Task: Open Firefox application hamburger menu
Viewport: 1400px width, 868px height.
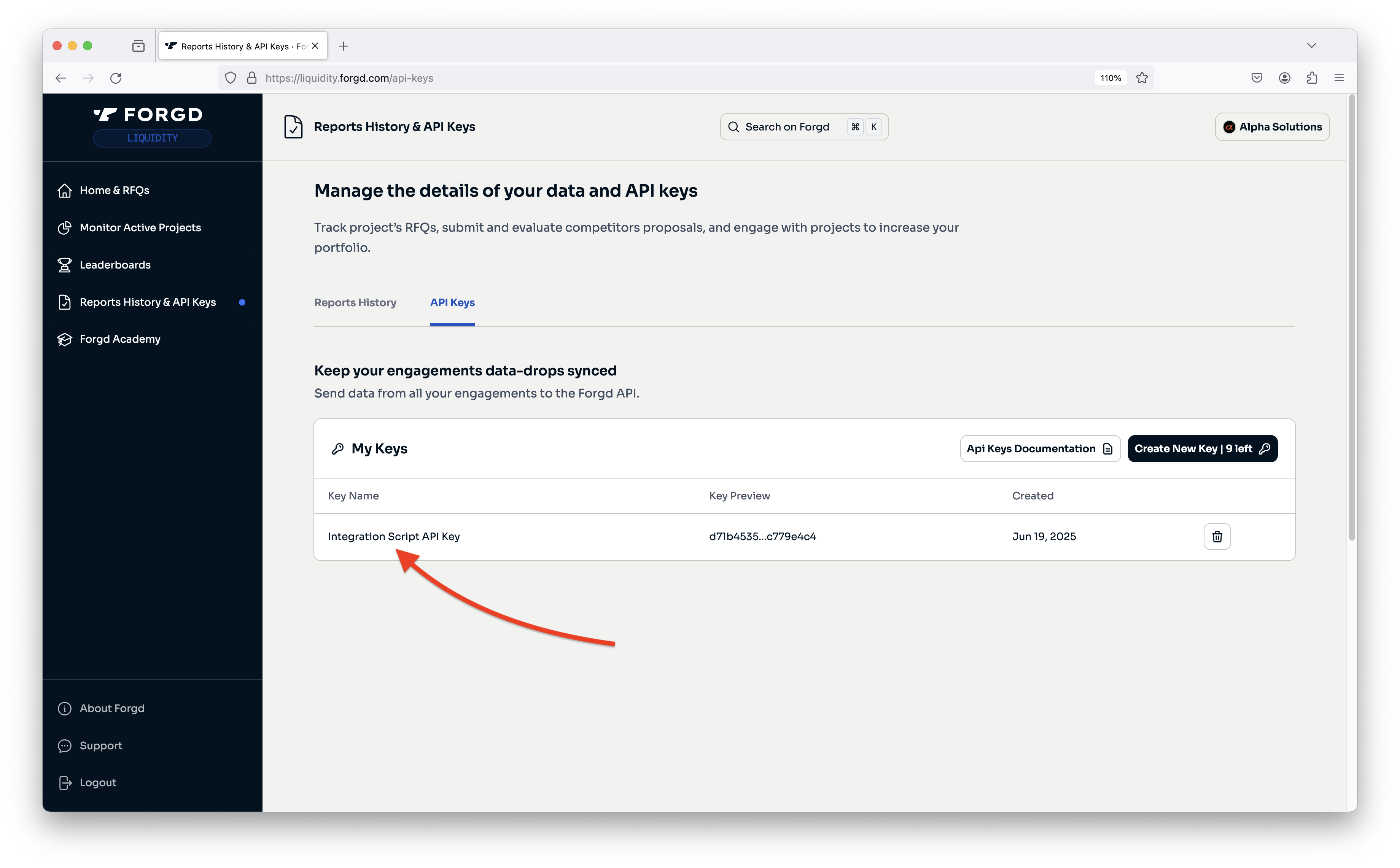Action: pyautogui.click(x=1339, y=78)
